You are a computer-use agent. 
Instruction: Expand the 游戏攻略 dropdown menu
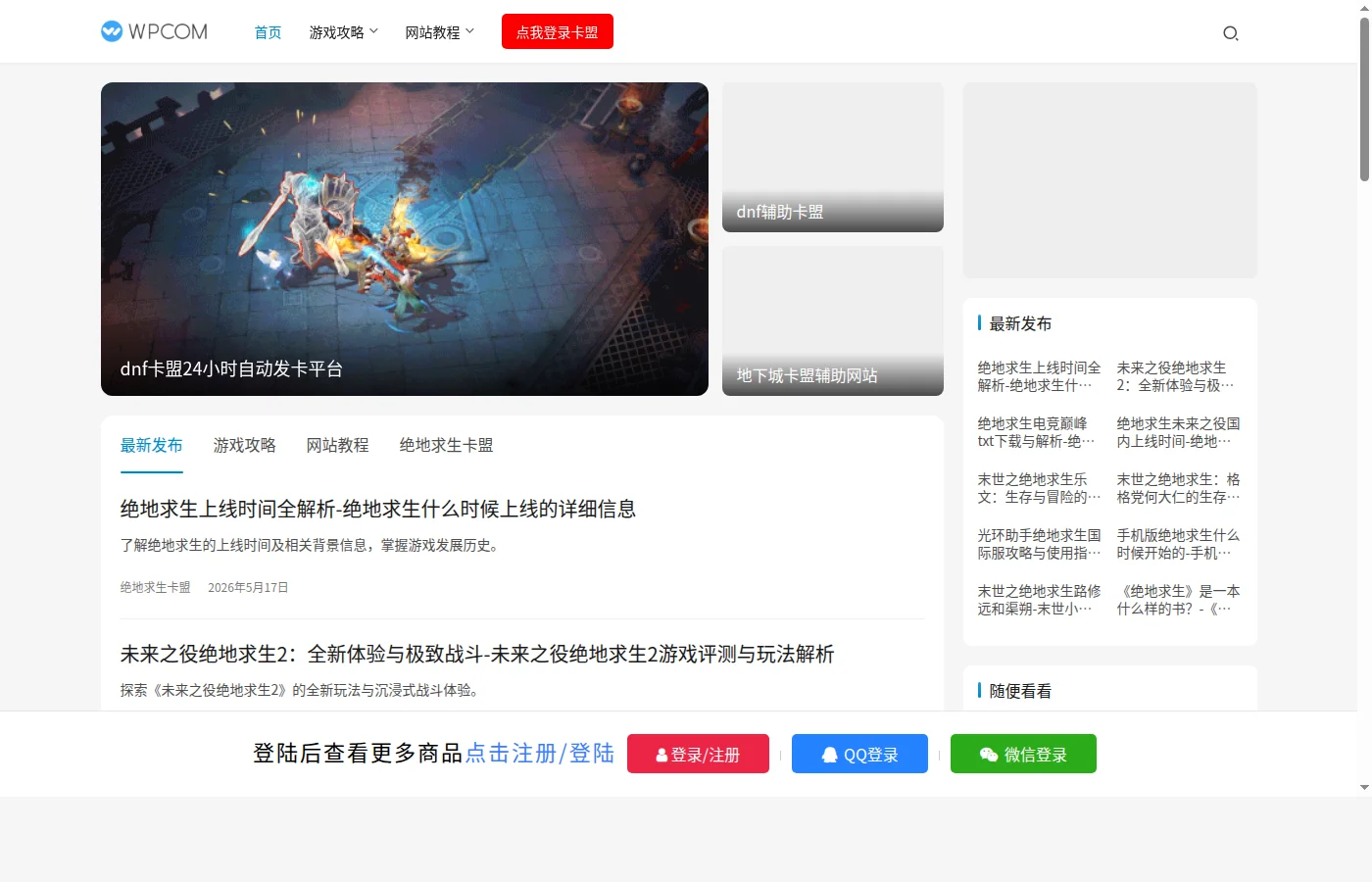(344, 32)
